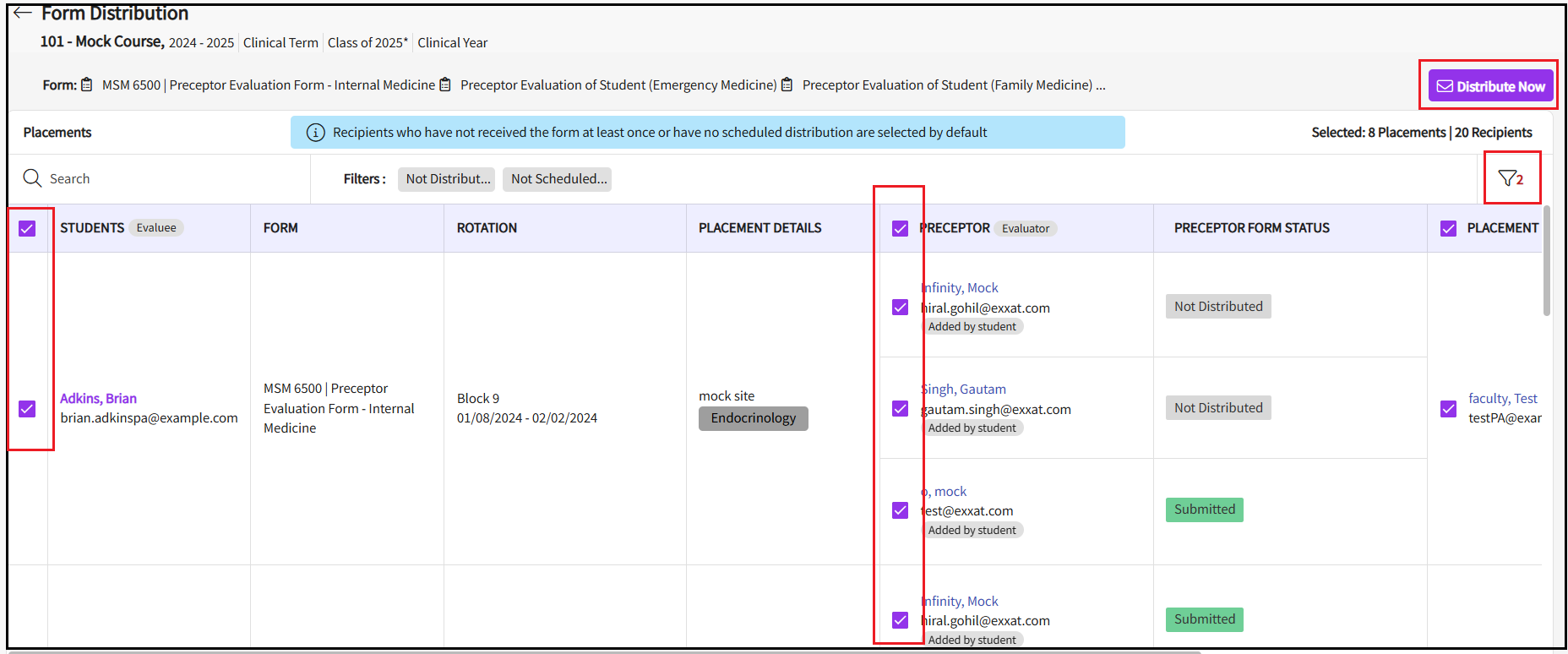Image resolution: width=1568 pixels, height=654 pixels.
Task: Toggle the Preceptor column header checkbox
Action: coord(900,228)
